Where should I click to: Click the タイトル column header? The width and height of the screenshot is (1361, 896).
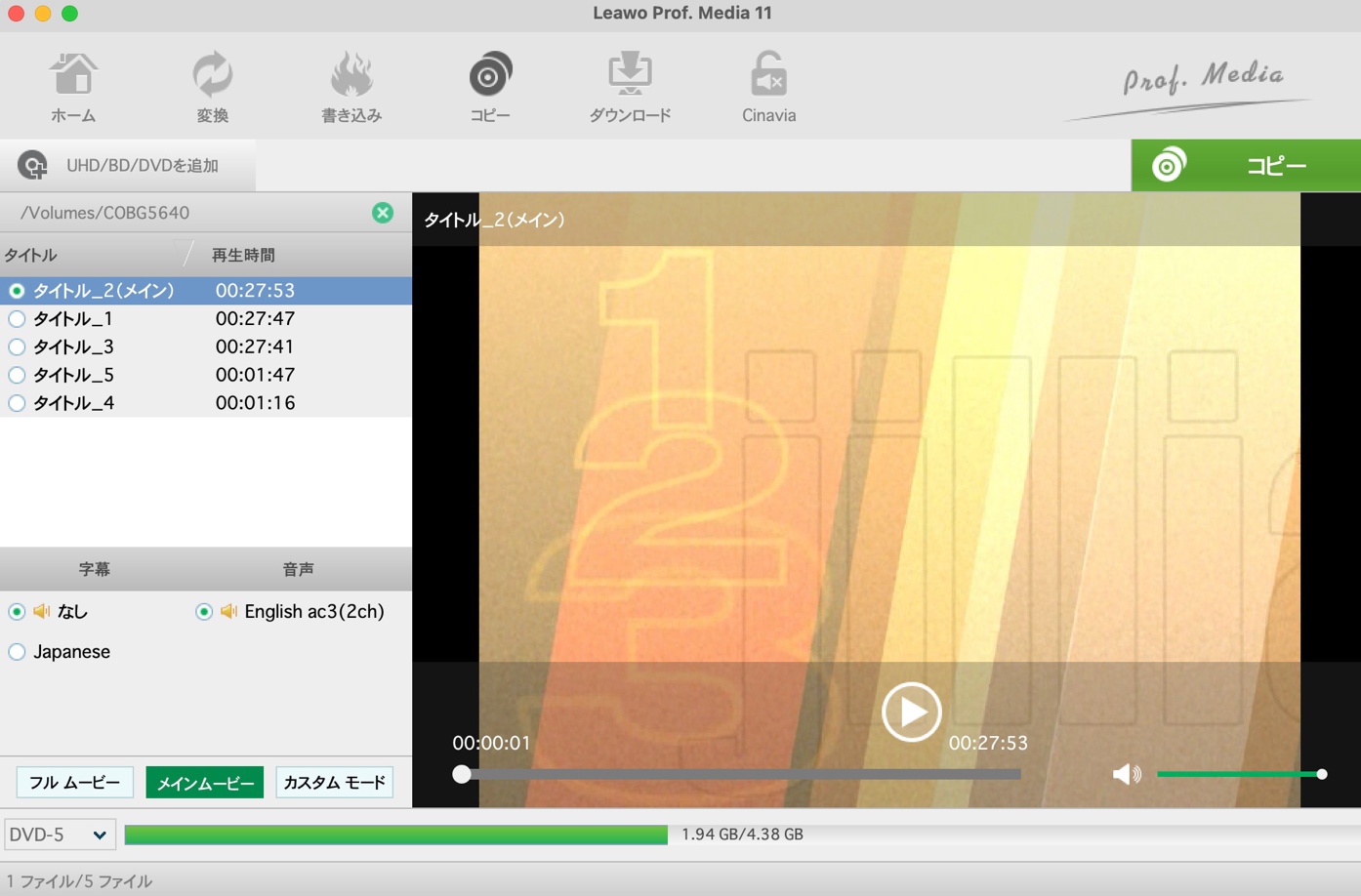(x=30, y=256)
